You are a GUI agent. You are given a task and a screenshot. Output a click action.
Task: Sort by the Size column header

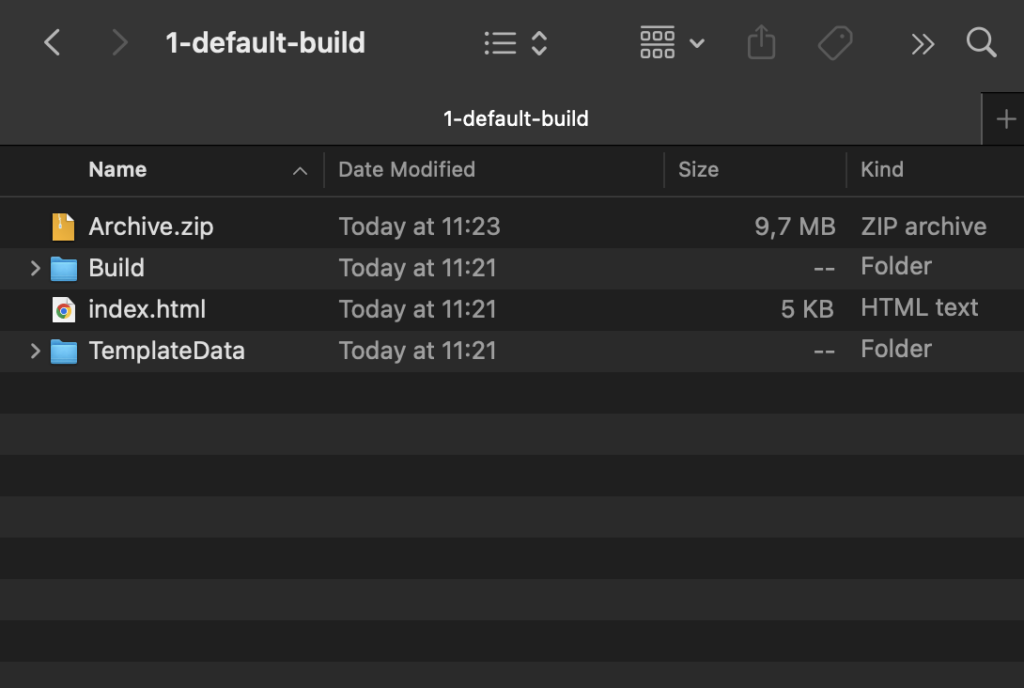pyautogui.click(x=698, y=170)
